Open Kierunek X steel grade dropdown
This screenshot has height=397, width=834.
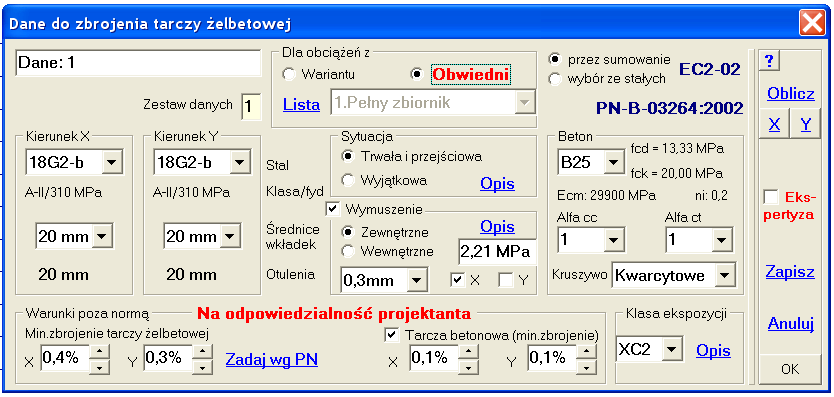(x=112, y=162)
